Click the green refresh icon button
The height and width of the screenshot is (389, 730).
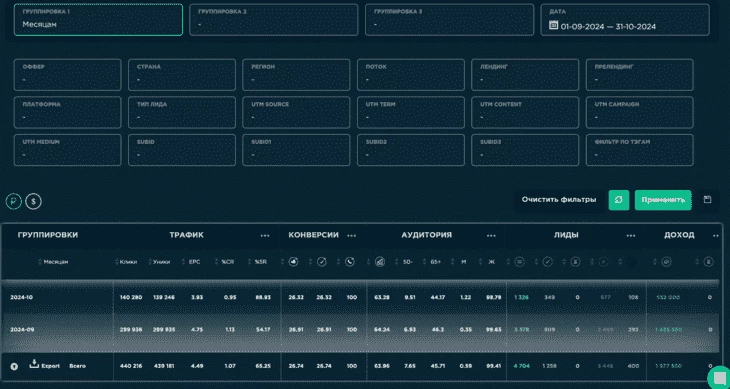619,200
